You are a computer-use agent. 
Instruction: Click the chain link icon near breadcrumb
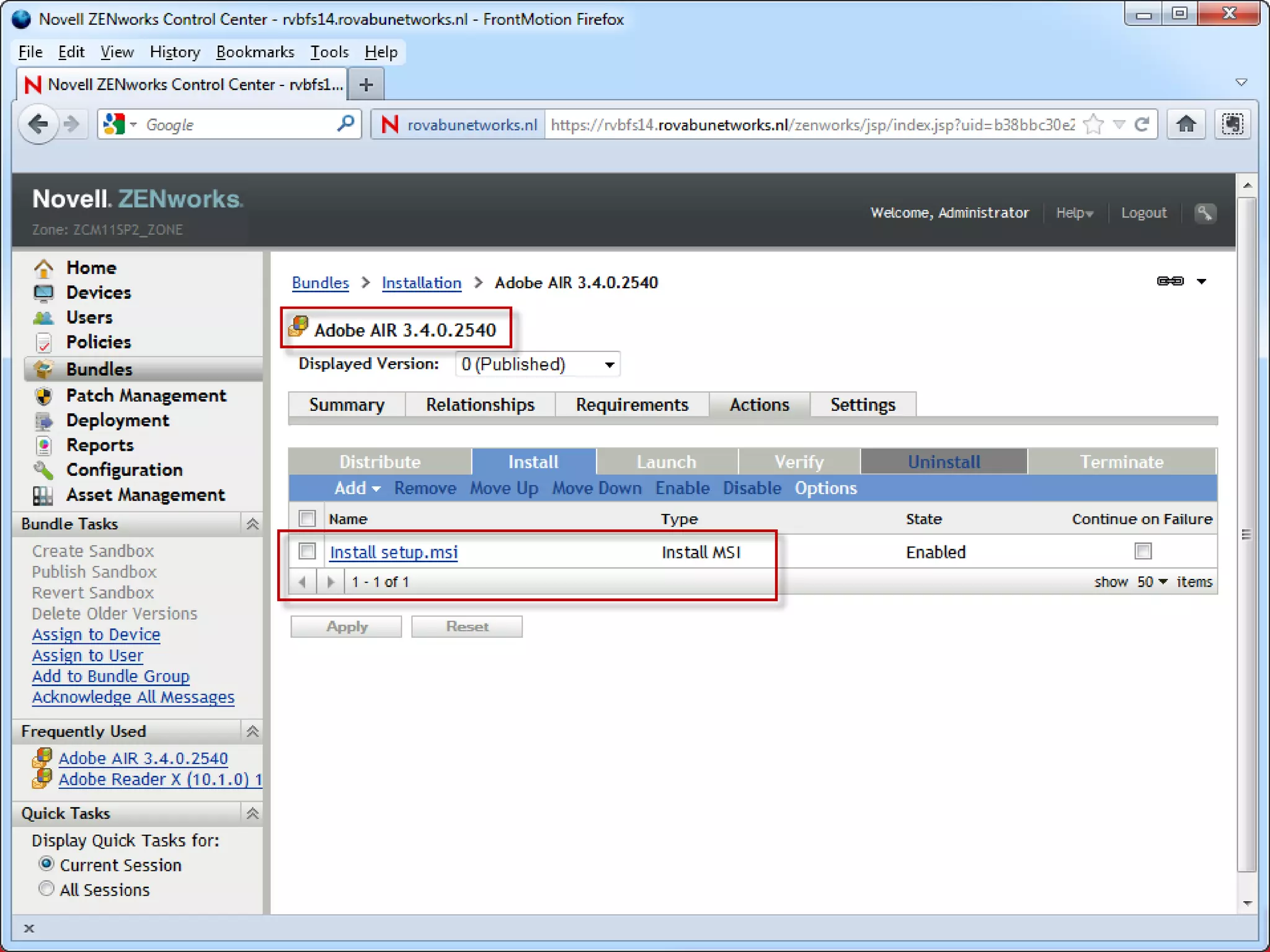[x=1170, y=281]
